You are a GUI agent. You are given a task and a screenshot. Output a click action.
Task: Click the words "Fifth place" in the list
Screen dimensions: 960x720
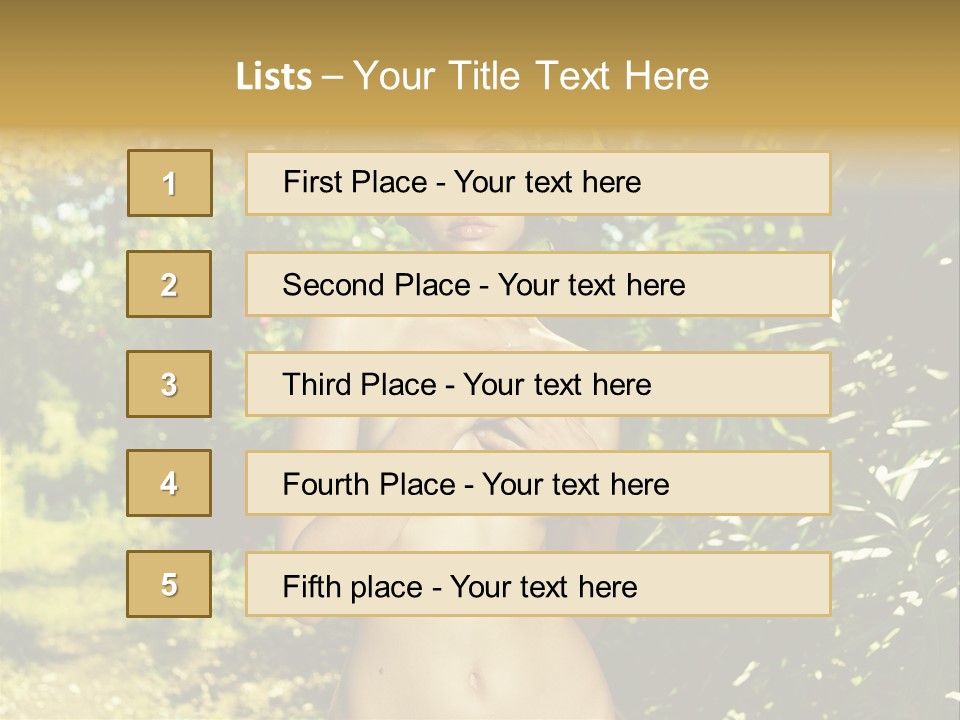pos(352,586)
